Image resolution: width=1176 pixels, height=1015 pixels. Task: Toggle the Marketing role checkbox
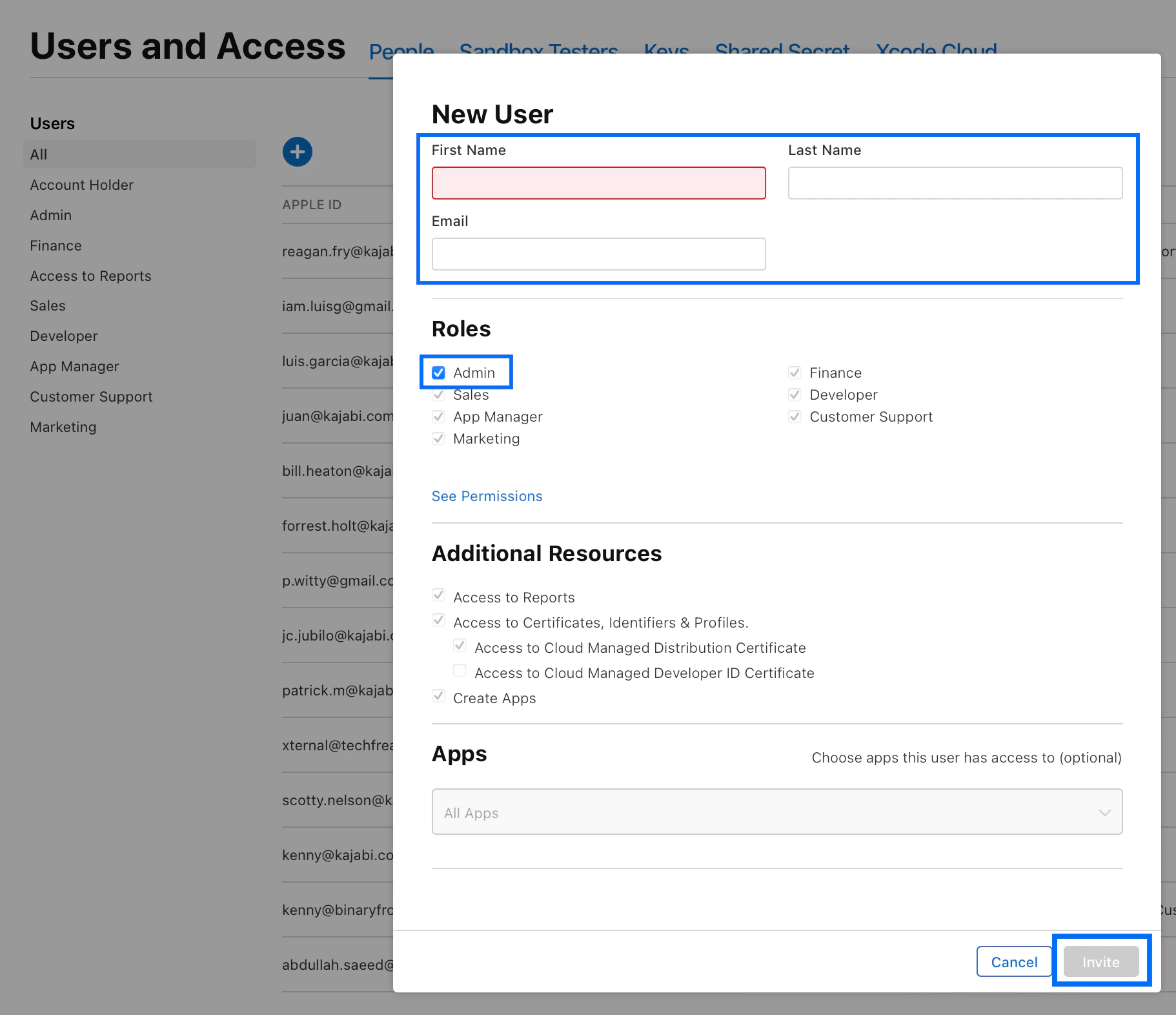coord(439,438)
